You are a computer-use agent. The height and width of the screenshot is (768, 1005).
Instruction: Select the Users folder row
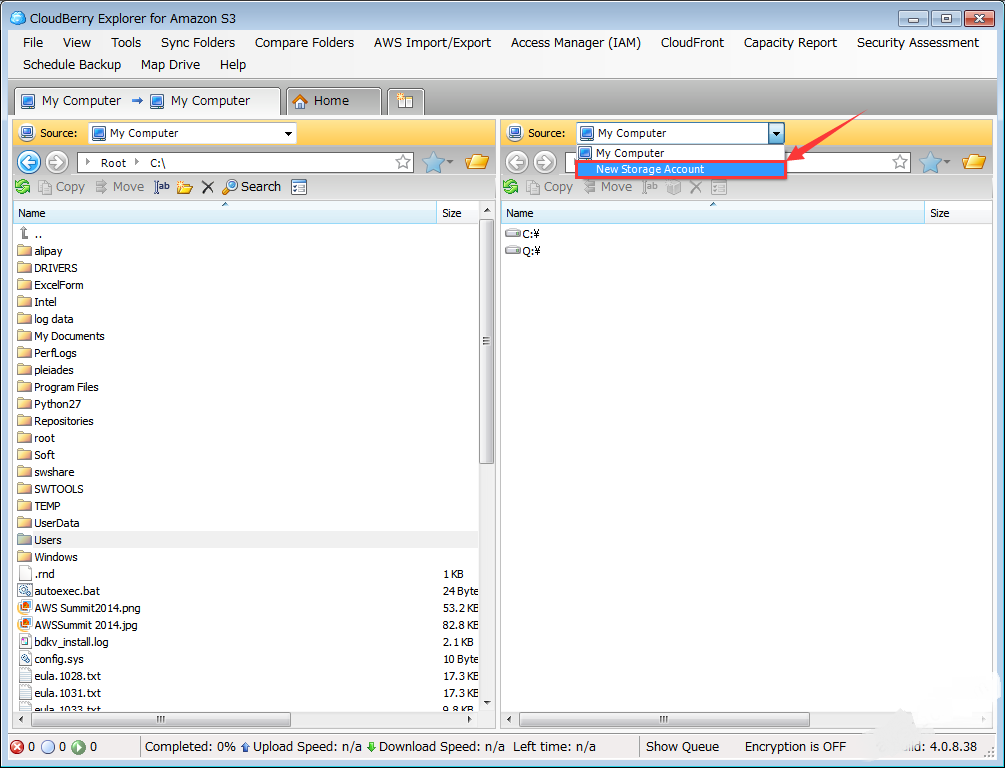[246, 540]
